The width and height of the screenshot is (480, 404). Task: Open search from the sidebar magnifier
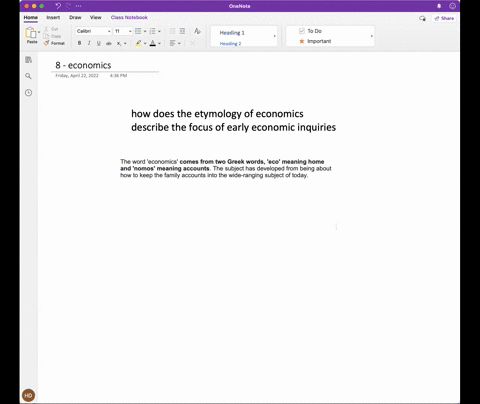28,76
